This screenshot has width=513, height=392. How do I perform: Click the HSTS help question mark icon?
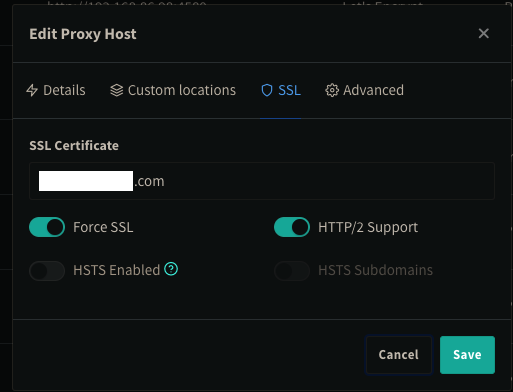coord(171,269)
